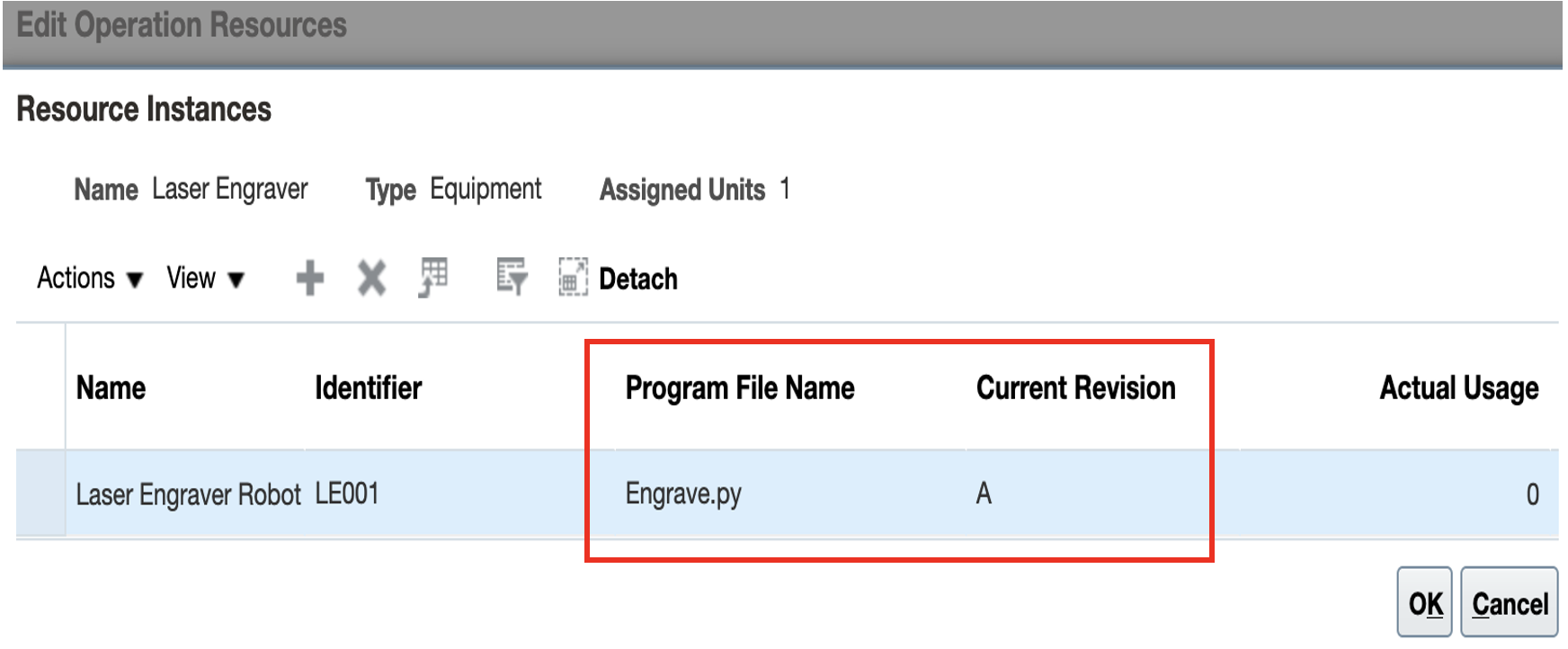Click the plus icon to add a row
Screen dimensions: 1568x649
310,278
